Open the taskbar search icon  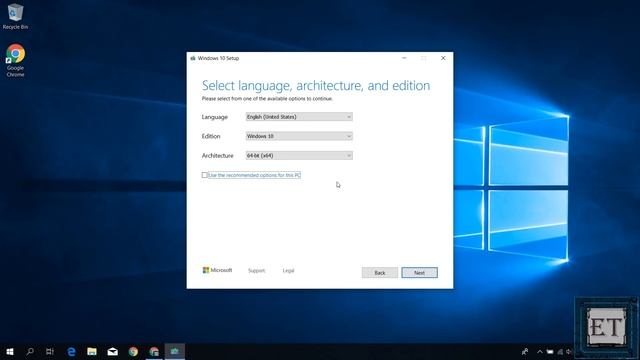(30, 351)
